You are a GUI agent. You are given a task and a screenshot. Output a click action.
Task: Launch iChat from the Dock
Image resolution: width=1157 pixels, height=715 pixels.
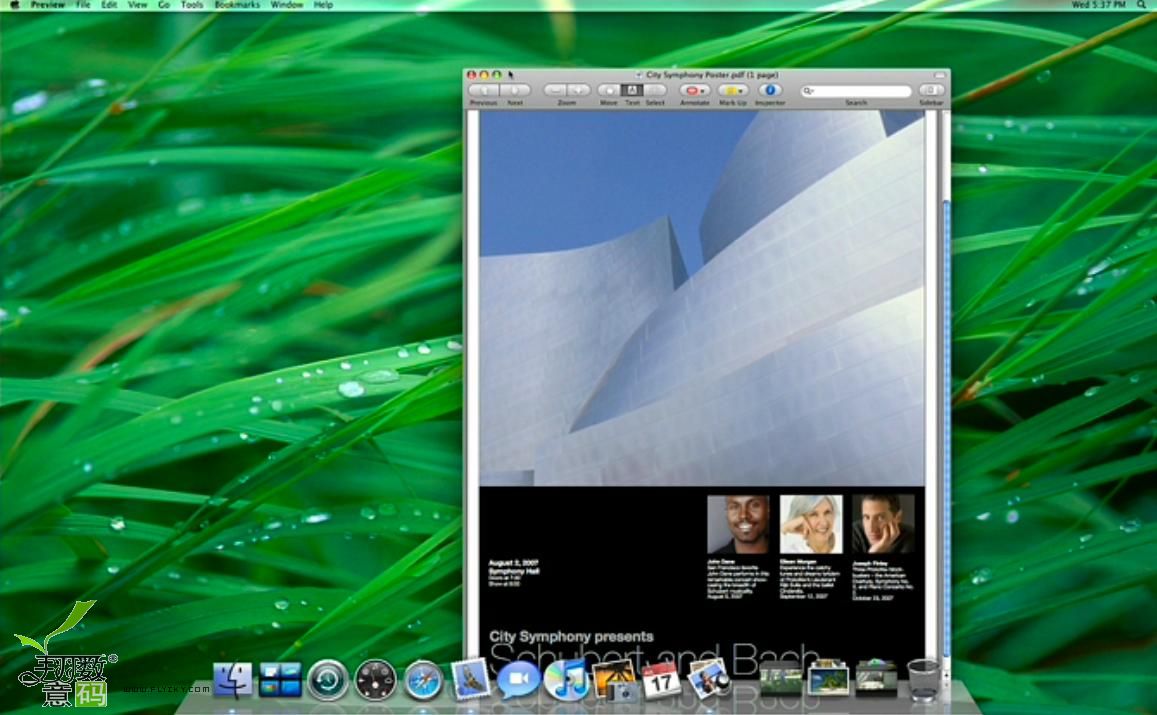click(x=518, y=680)
